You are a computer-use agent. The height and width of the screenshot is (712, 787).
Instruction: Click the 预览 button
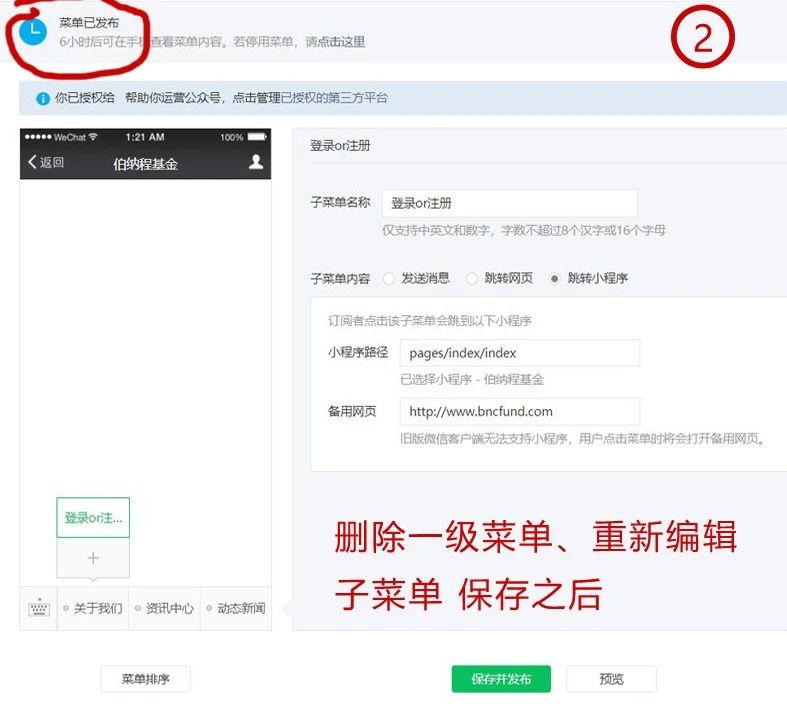pyautogui.click(x=611, y=679)
